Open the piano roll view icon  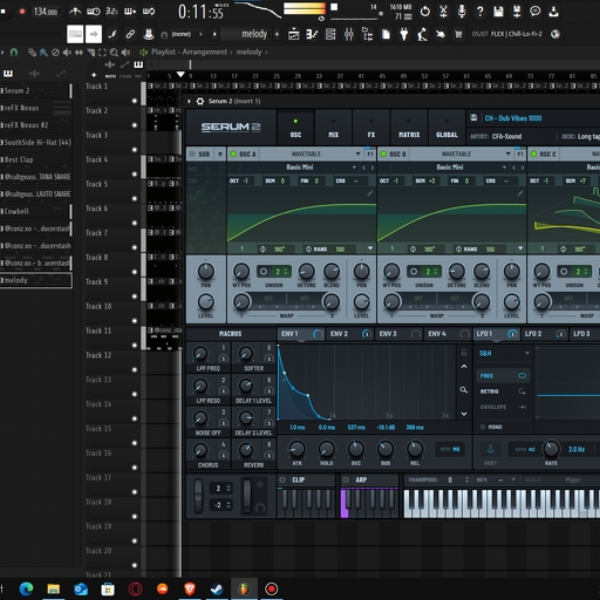coord(312,34)
